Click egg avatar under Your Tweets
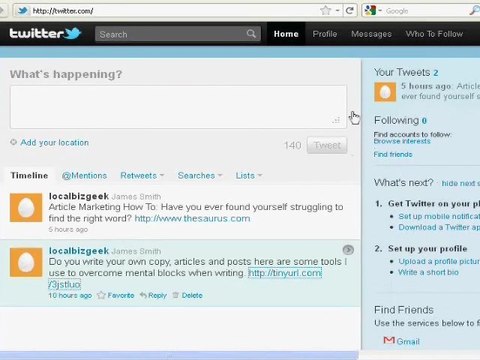 [x=385, y=92]
